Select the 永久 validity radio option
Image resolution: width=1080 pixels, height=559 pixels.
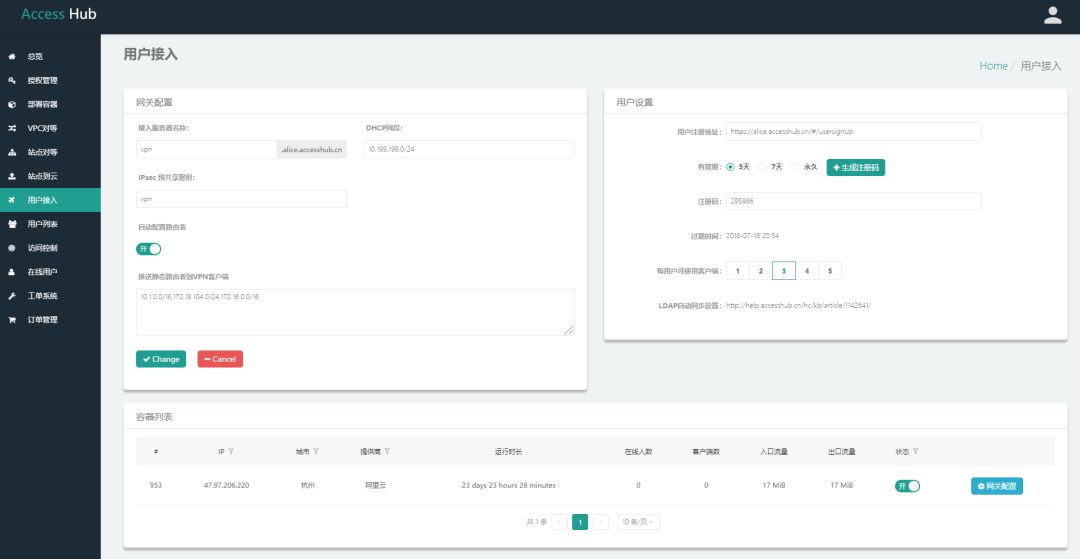[x=796, y=167]
